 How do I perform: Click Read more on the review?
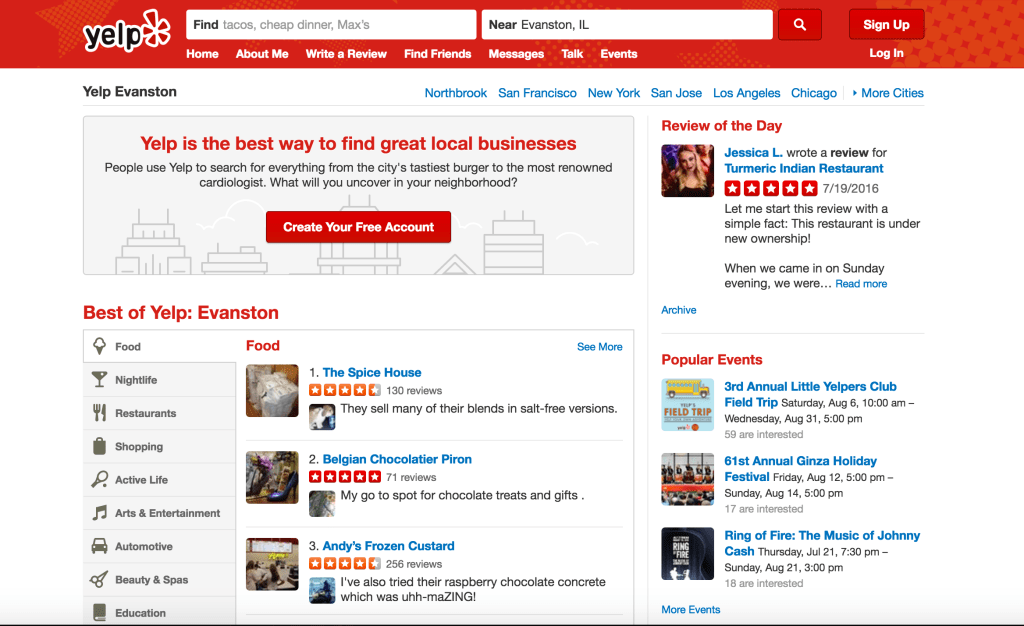861,284
